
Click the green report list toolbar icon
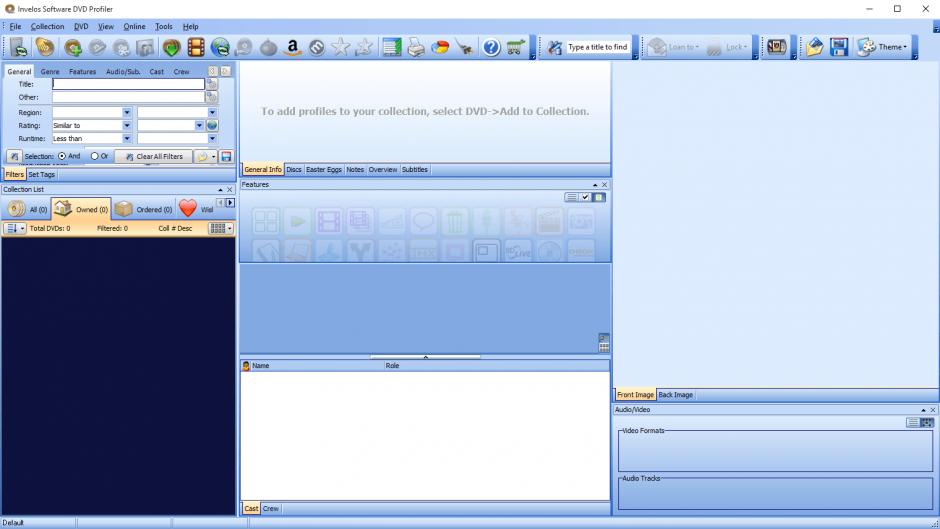[392, 47]
